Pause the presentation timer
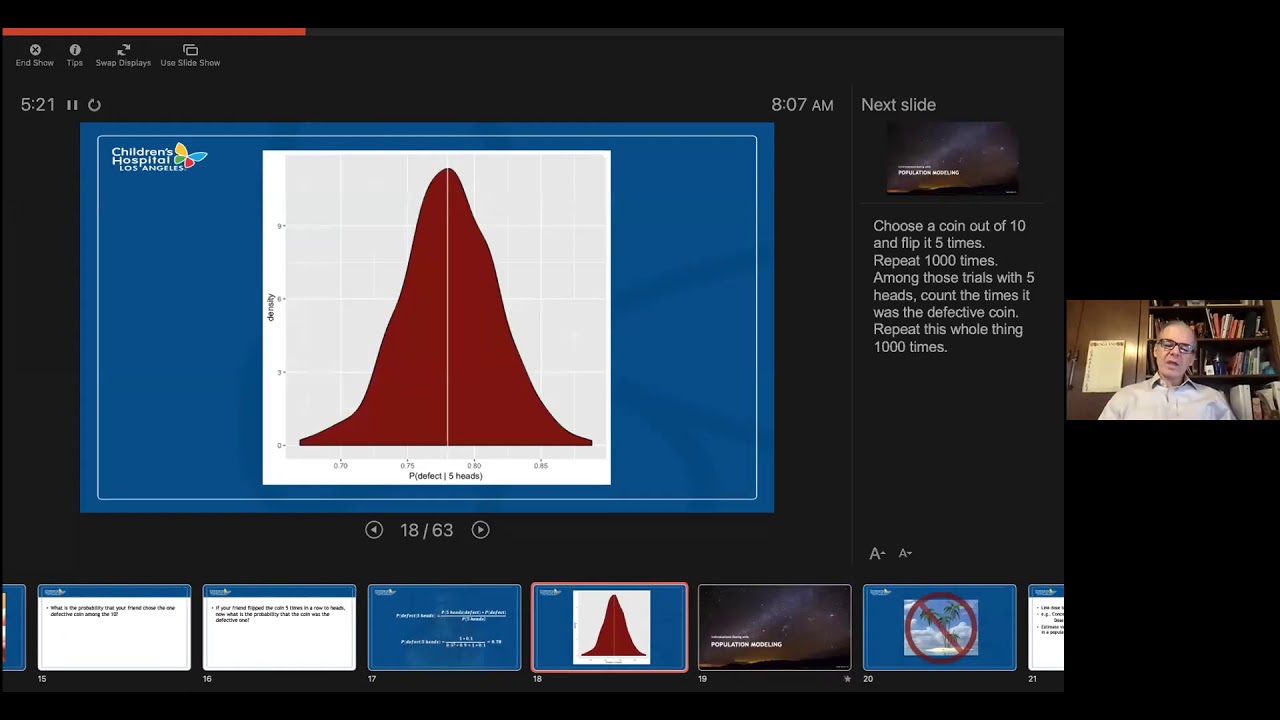1280x720 pixels. click(x=72, y=105)
